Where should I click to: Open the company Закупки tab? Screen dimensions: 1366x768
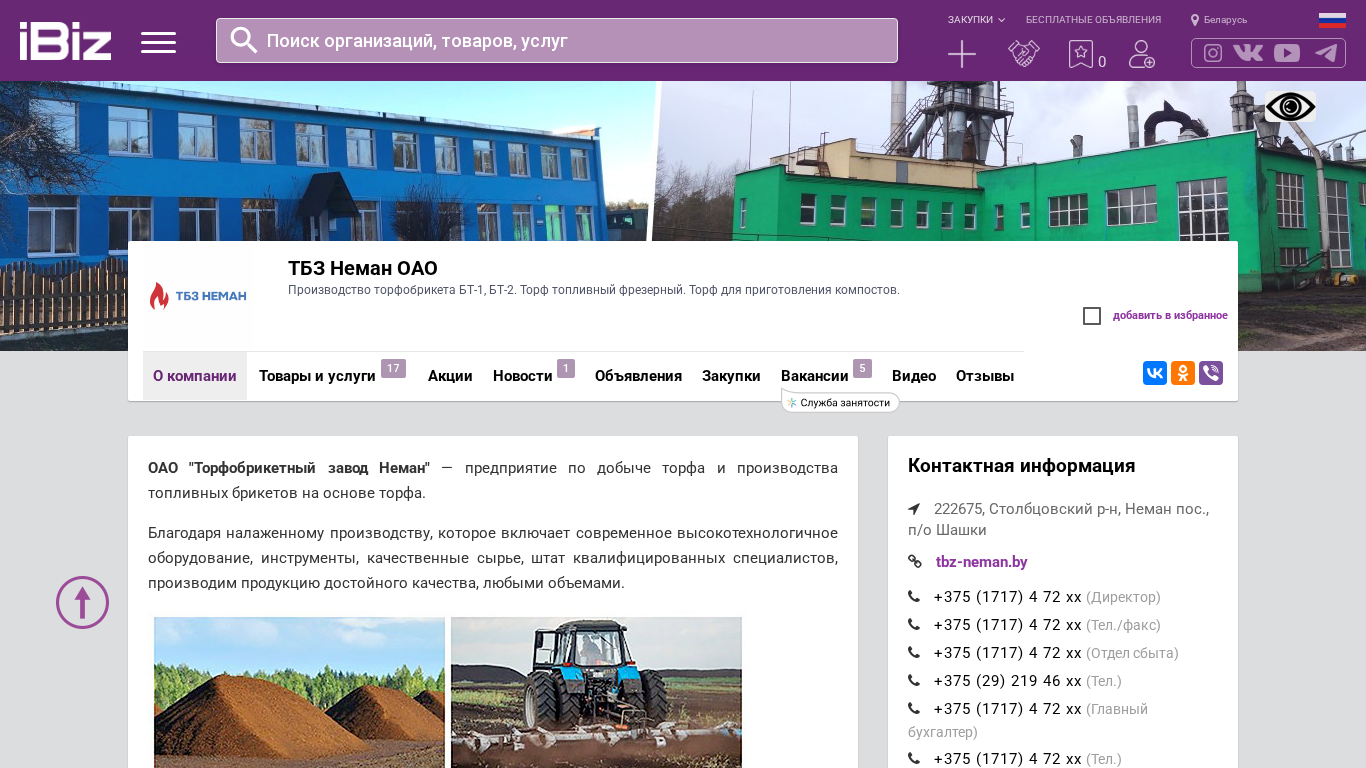coord(731,376)
